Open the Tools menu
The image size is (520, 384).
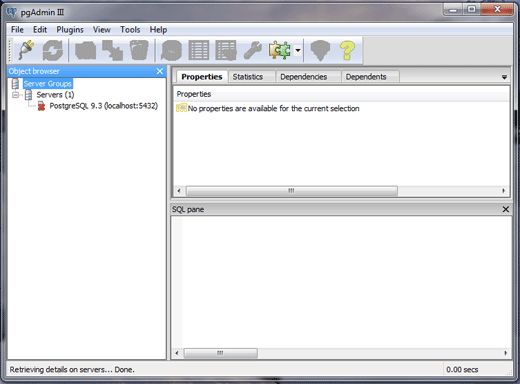[x=130, y=30]
